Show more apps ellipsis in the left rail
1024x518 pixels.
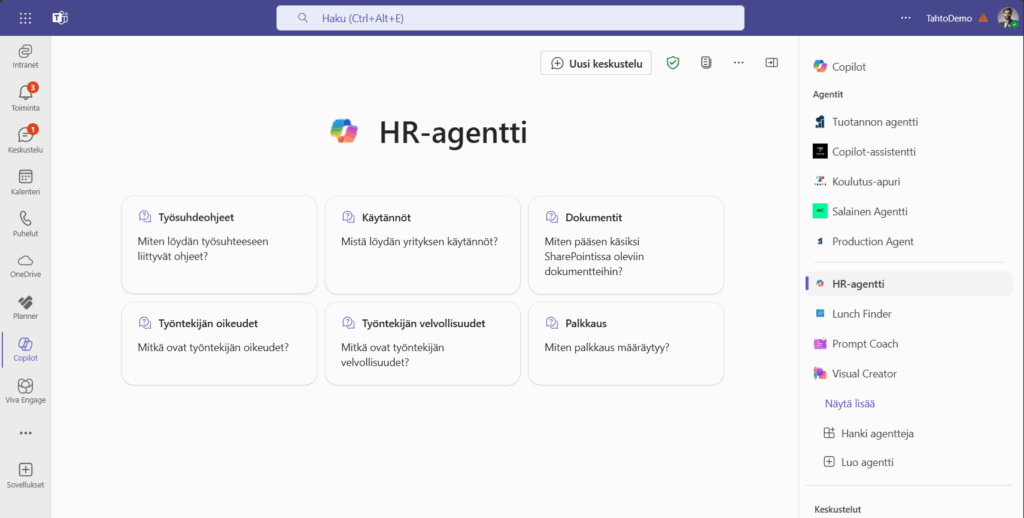(25, 433)
